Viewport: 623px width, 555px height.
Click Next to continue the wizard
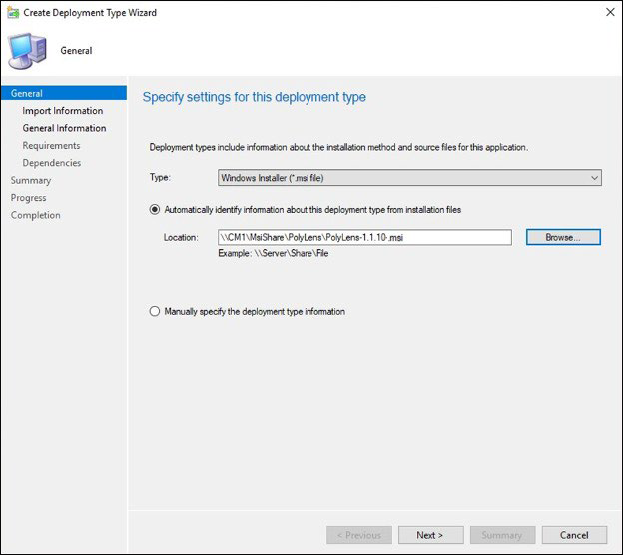431,535
